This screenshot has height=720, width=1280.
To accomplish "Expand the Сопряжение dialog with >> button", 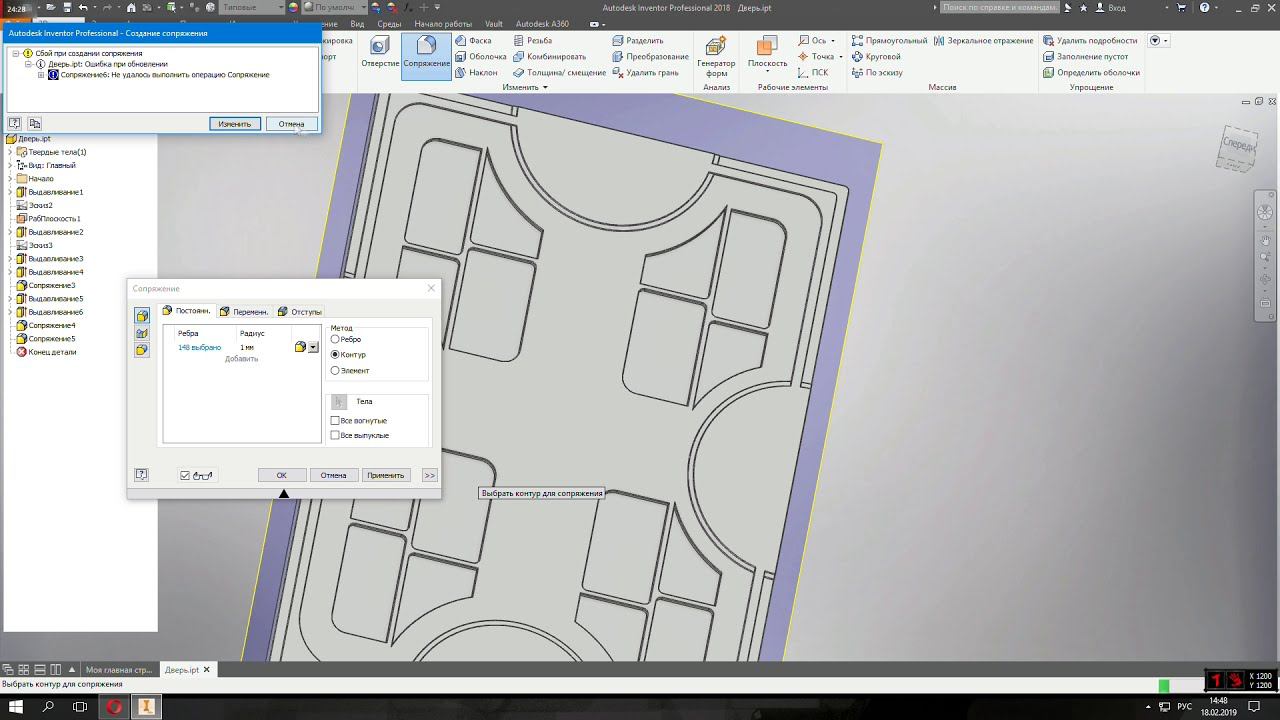I will pyautogui.click(x=429, y=476).
